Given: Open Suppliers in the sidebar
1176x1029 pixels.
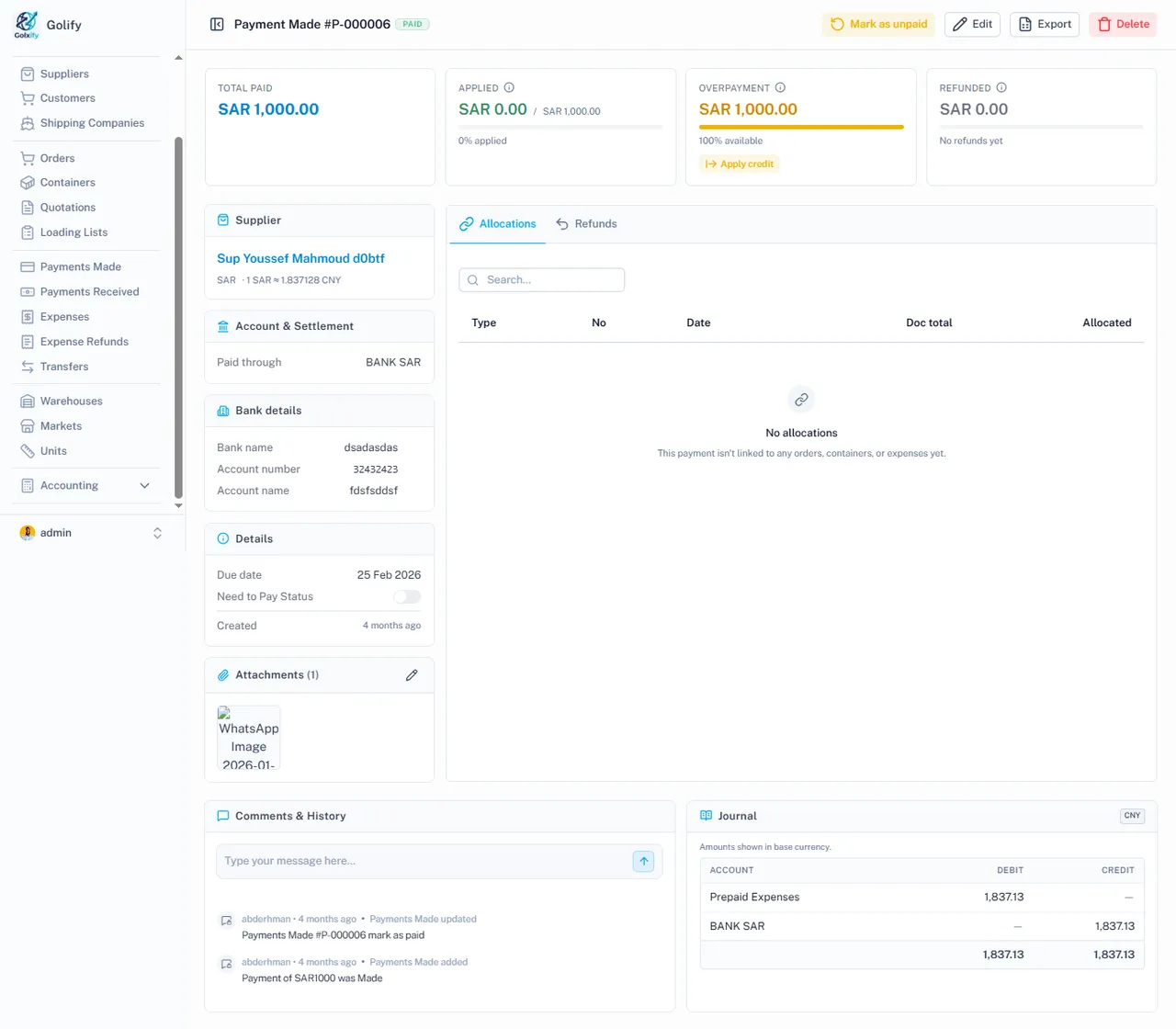Looking at the screenshot, I should (x=64, y=73).
